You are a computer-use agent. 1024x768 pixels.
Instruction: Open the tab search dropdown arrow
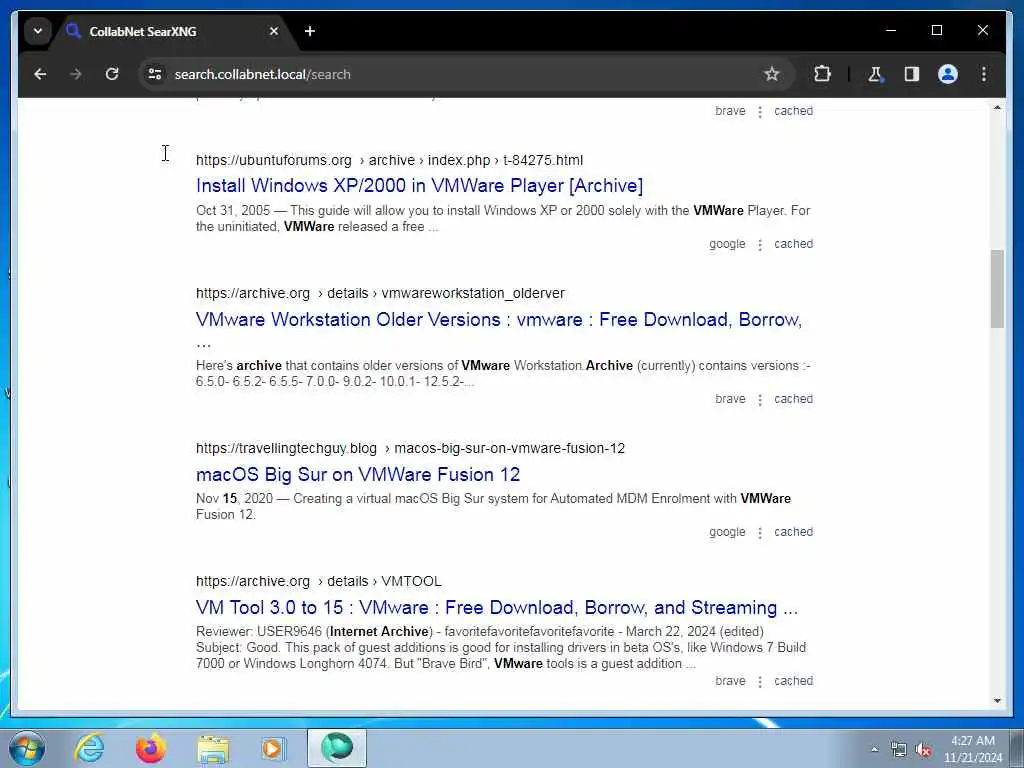[38, 31]
